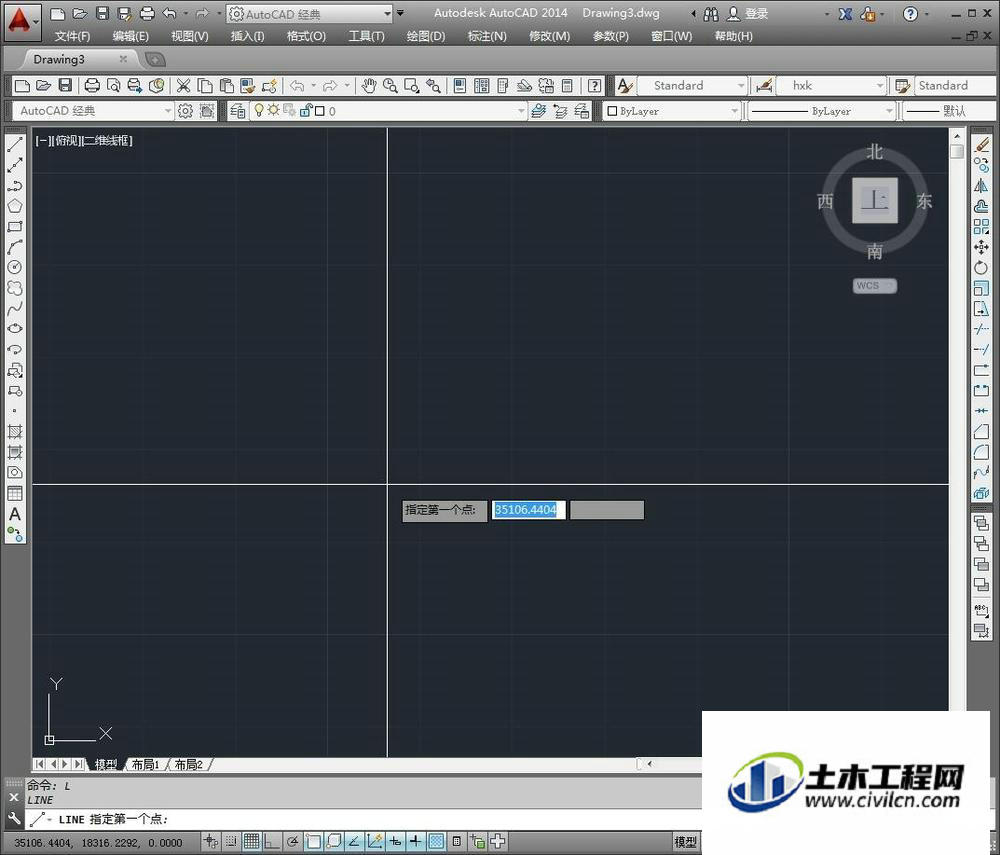
Task: Click the 35106.4404 dynamic input field
Action: click(x=528, y=509)
